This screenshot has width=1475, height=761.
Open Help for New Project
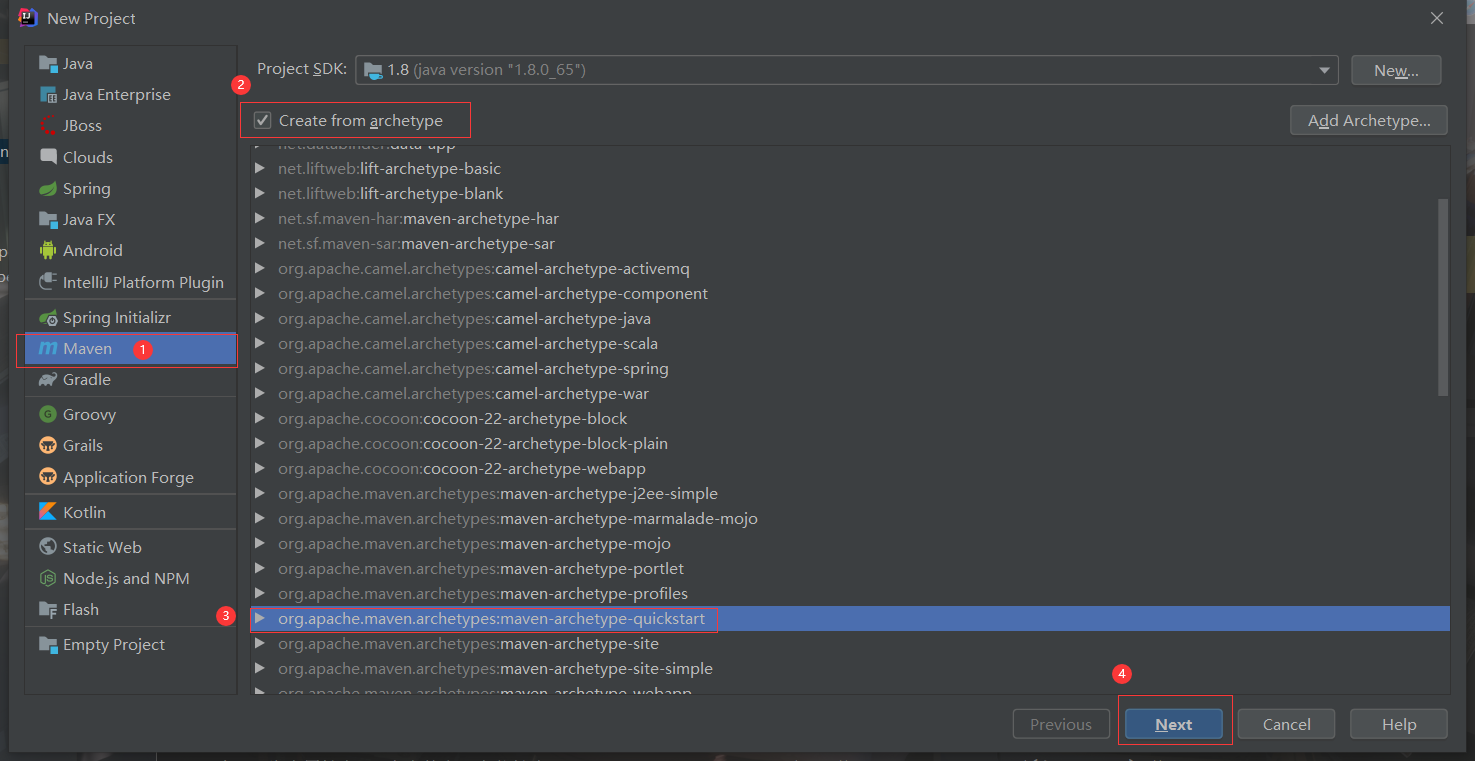tap(1398, 724)
